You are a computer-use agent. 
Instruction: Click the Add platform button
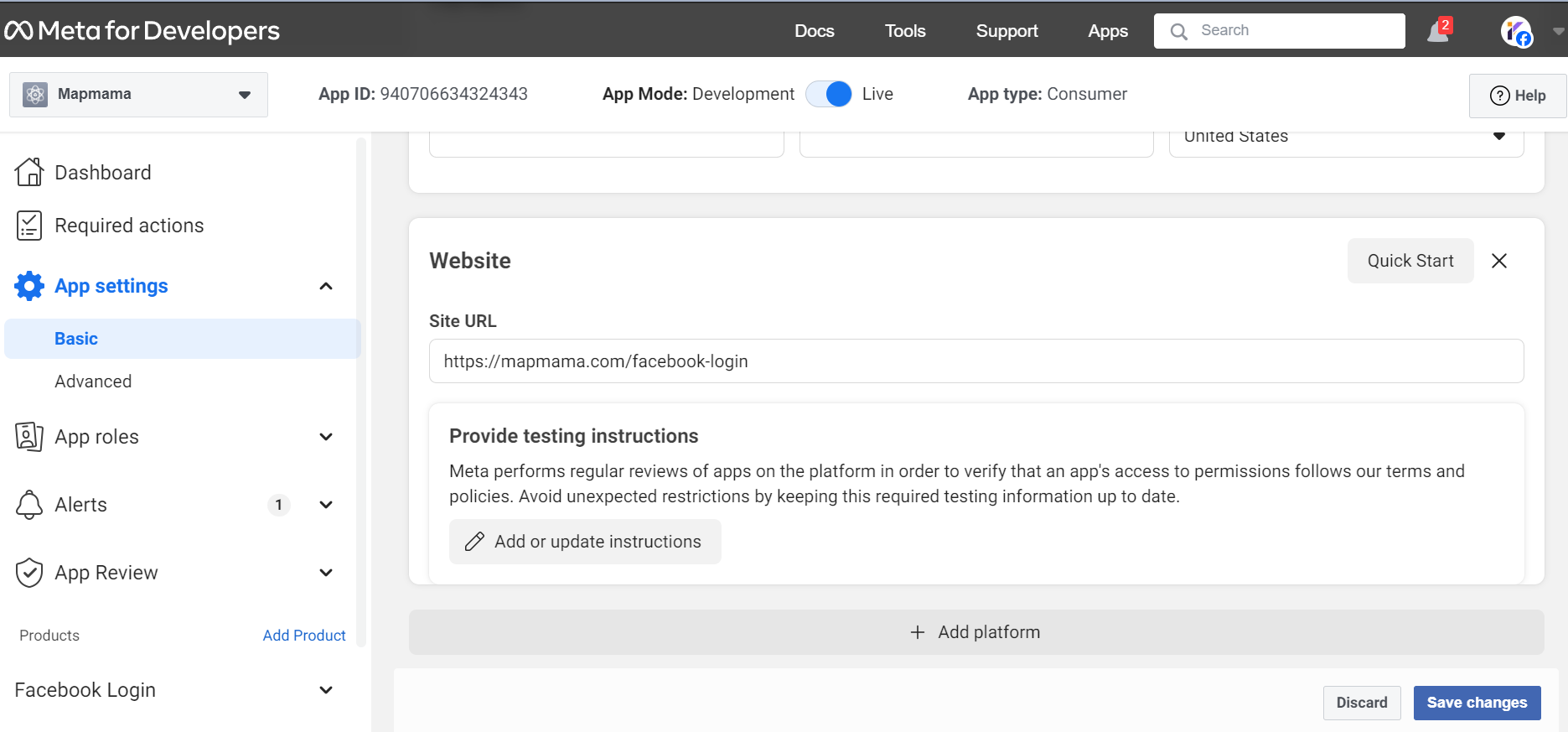976,632
